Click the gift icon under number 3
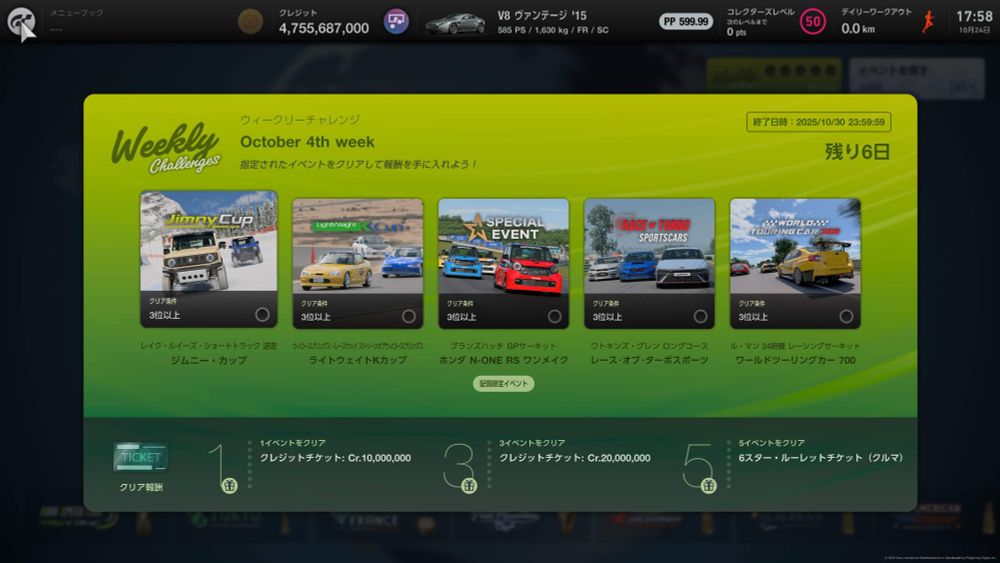 click(469, 486)
